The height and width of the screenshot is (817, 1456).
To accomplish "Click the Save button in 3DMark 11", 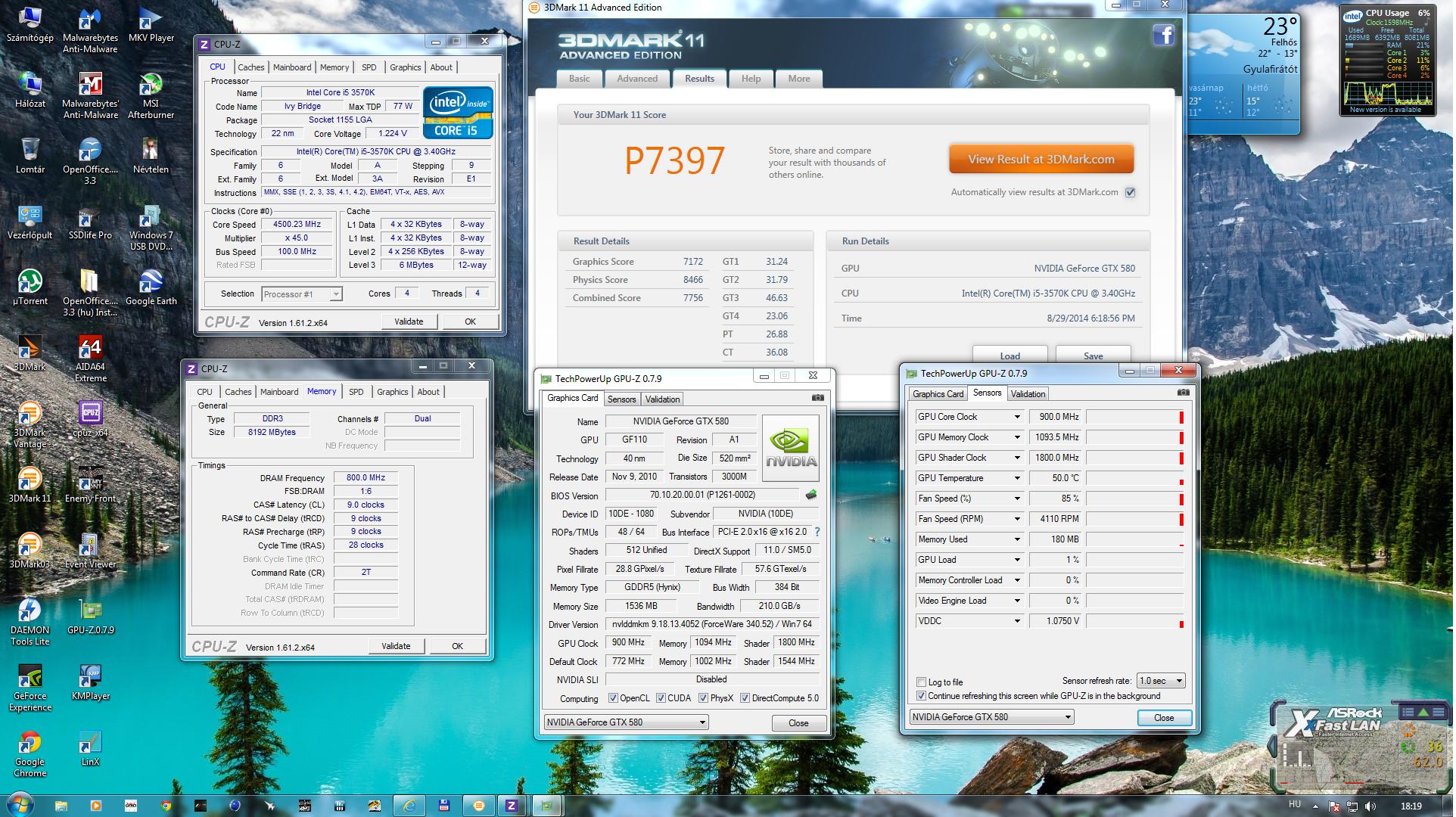I will 1093,355.
